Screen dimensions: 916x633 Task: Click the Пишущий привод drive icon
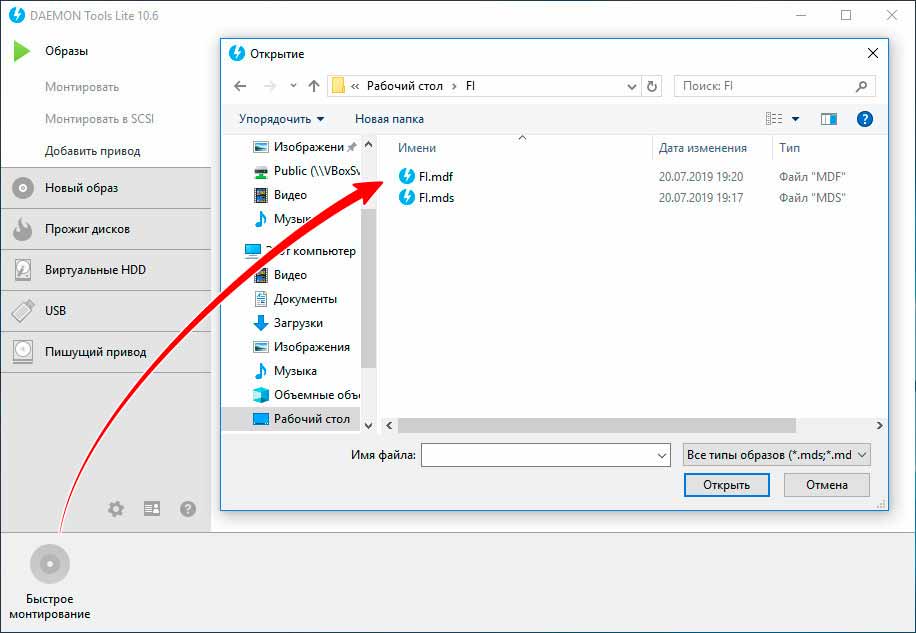click(23, 352)
